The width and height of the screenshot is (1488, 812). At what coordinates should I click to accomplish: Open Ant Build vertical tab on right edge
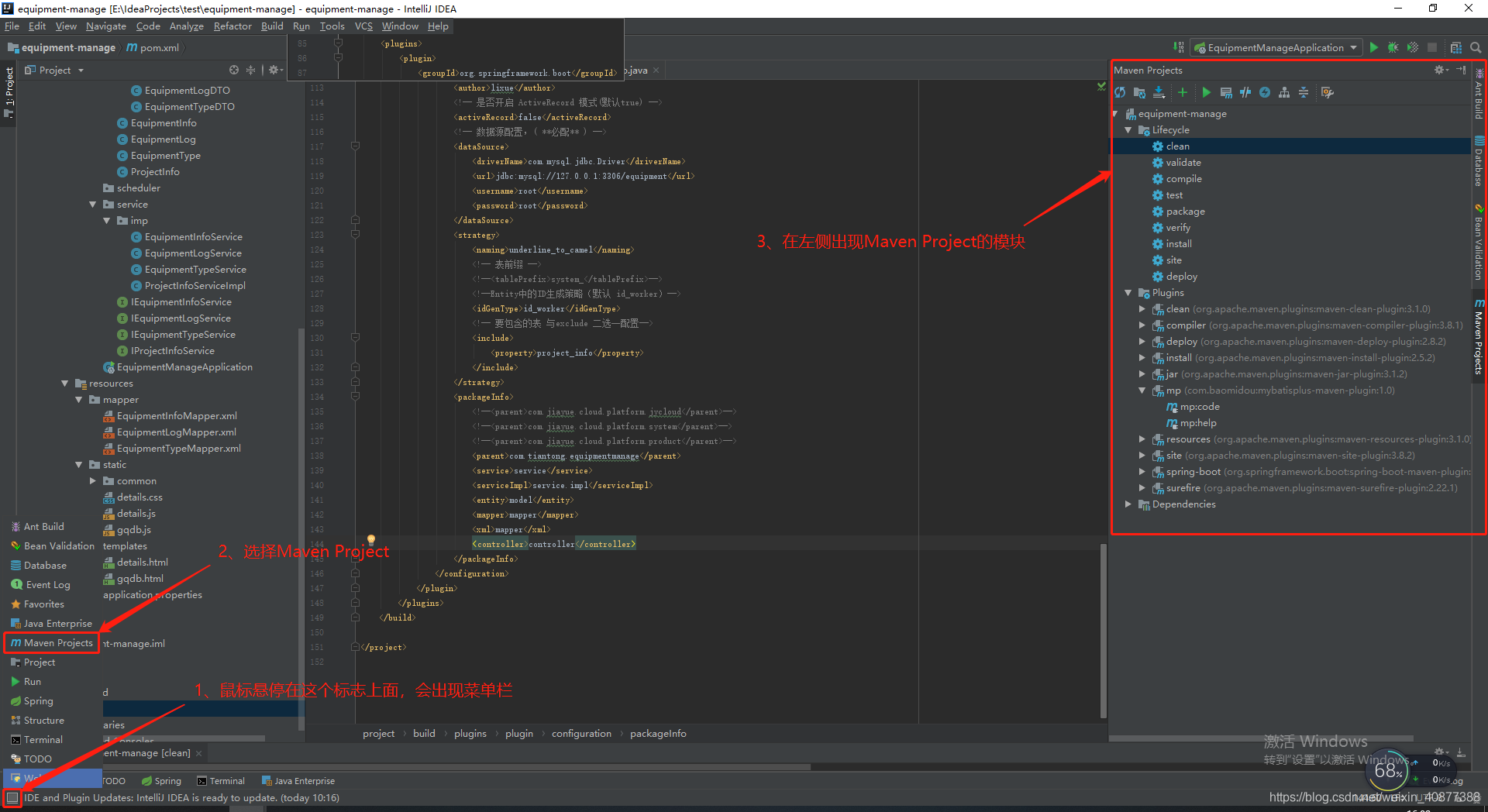(x=1479, y=94)
